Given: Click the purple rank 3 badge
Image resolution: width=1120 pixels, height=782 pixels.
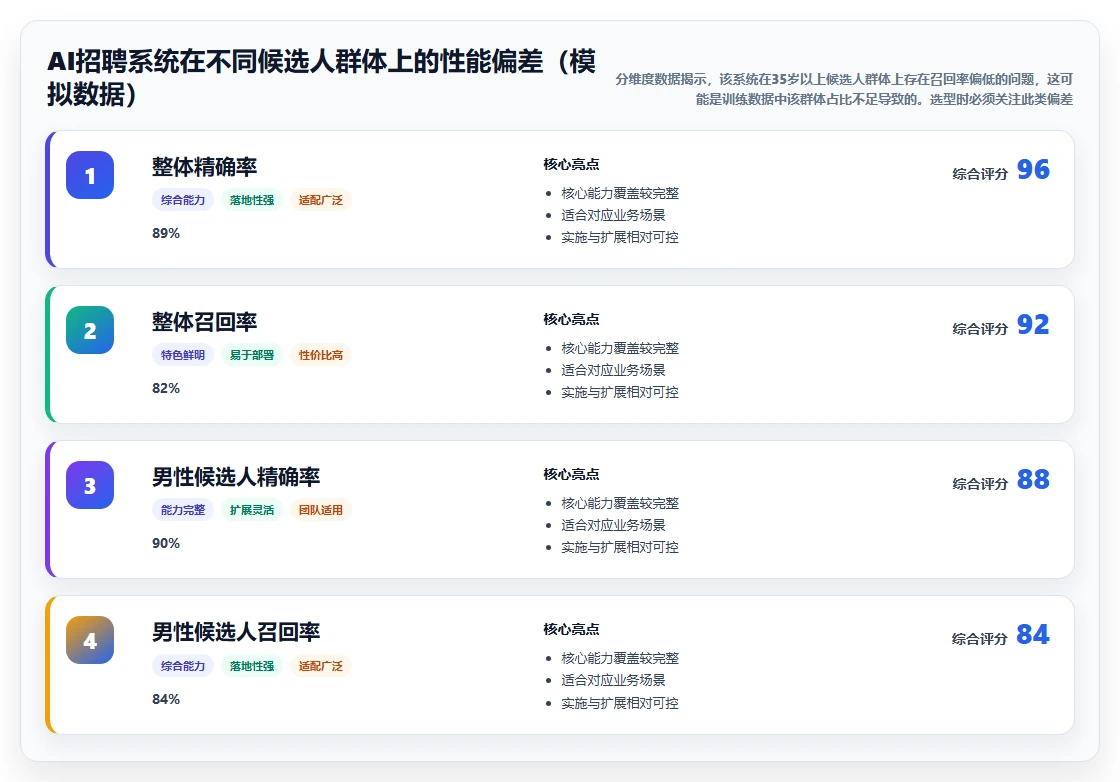Looking at the screenshot, I should [90, 485].
